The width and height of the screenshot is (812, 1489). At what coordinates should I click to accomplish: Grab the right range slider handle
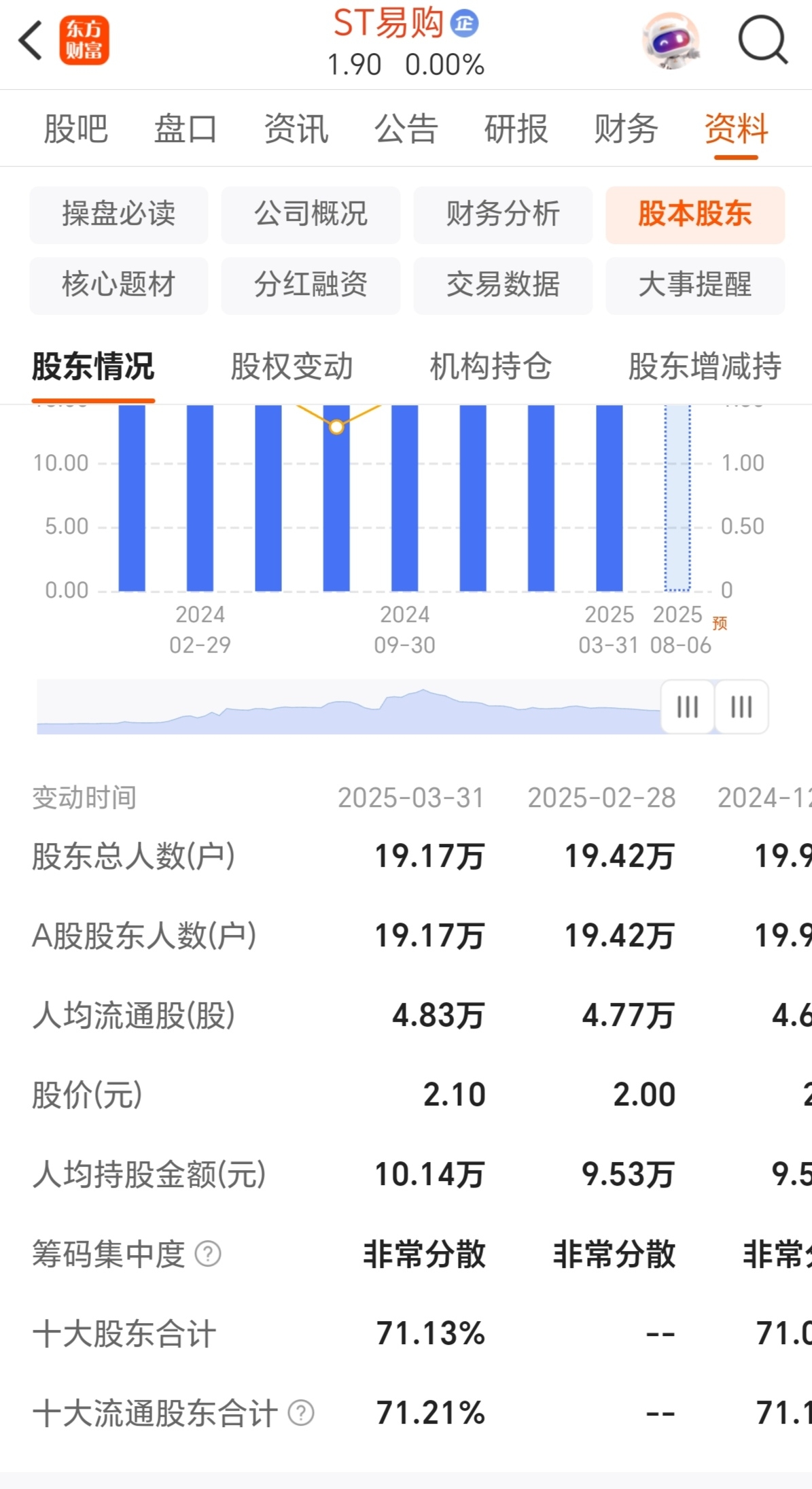coord(741,706)
